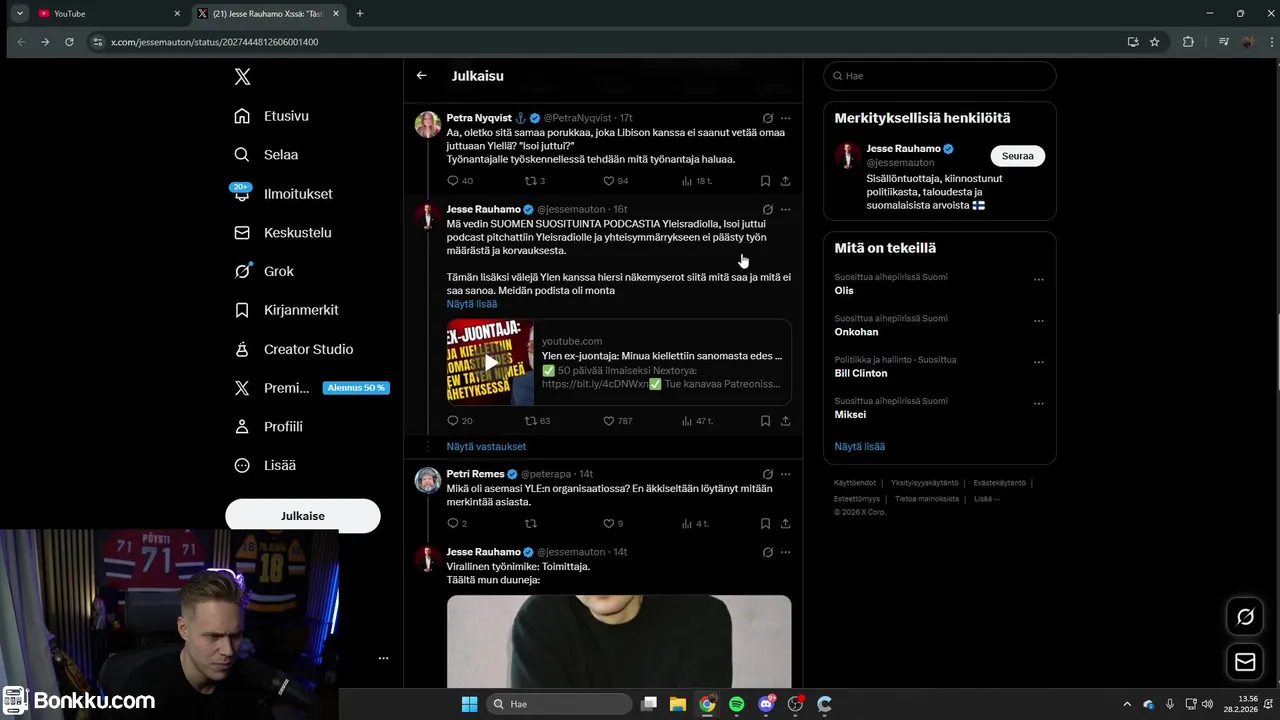The image size is (1280, 720).
Task: Show replies with Näytä vastaukset
Action: 486,447
